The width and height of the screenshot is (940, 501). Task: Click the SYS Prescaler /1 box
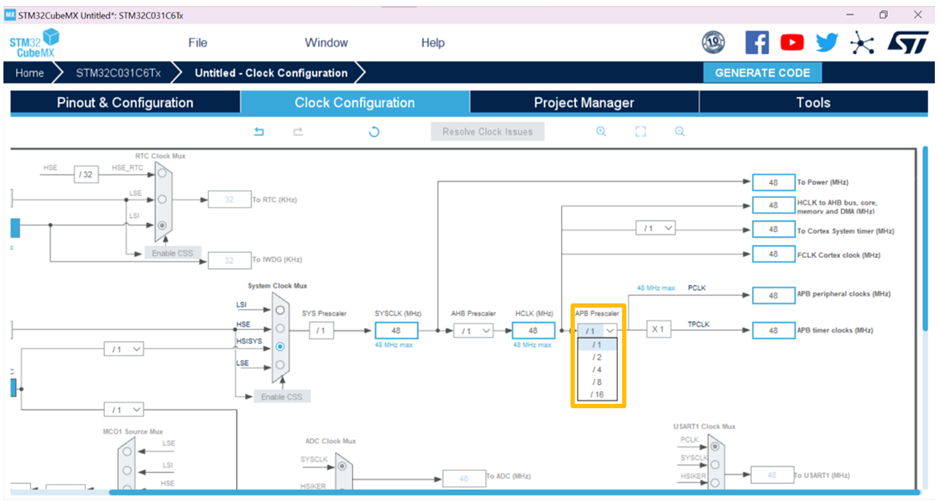[x=321, y=331]
